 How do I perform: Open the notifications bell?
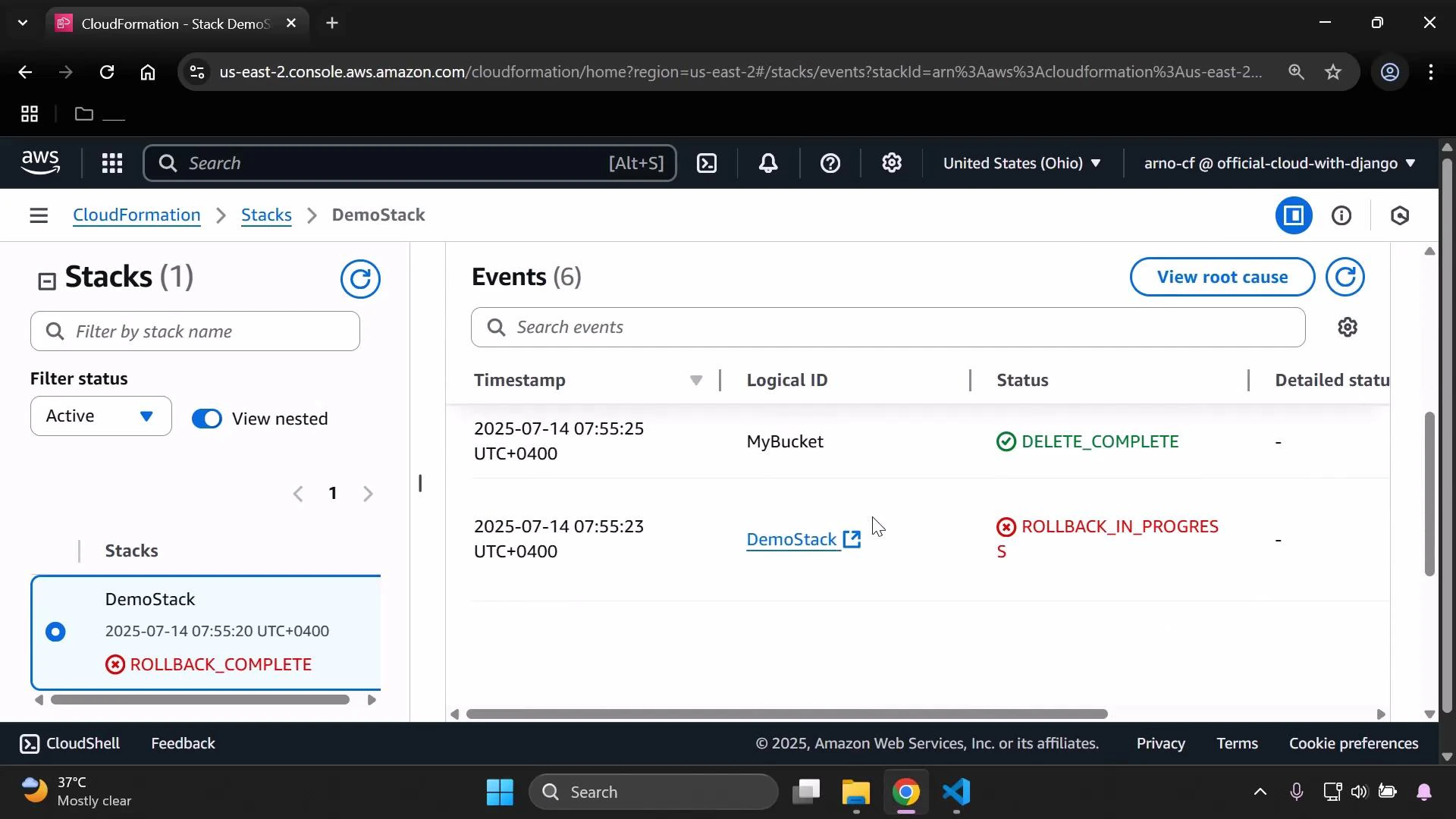click(768, 163)
